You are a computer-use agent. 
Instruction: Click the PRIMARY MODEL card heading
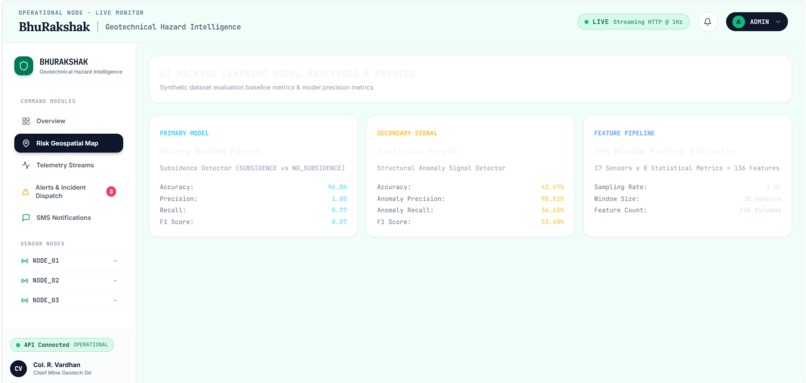184,133
